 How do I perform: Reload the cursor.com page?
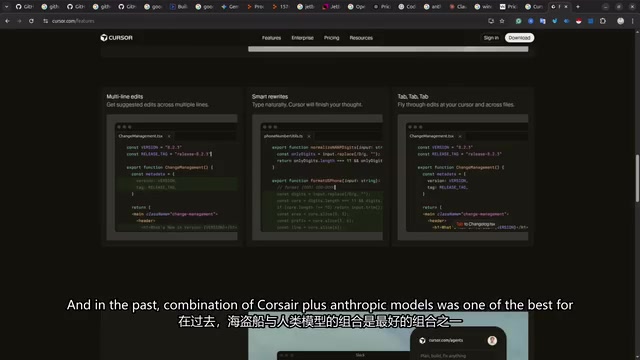(31, 21)
